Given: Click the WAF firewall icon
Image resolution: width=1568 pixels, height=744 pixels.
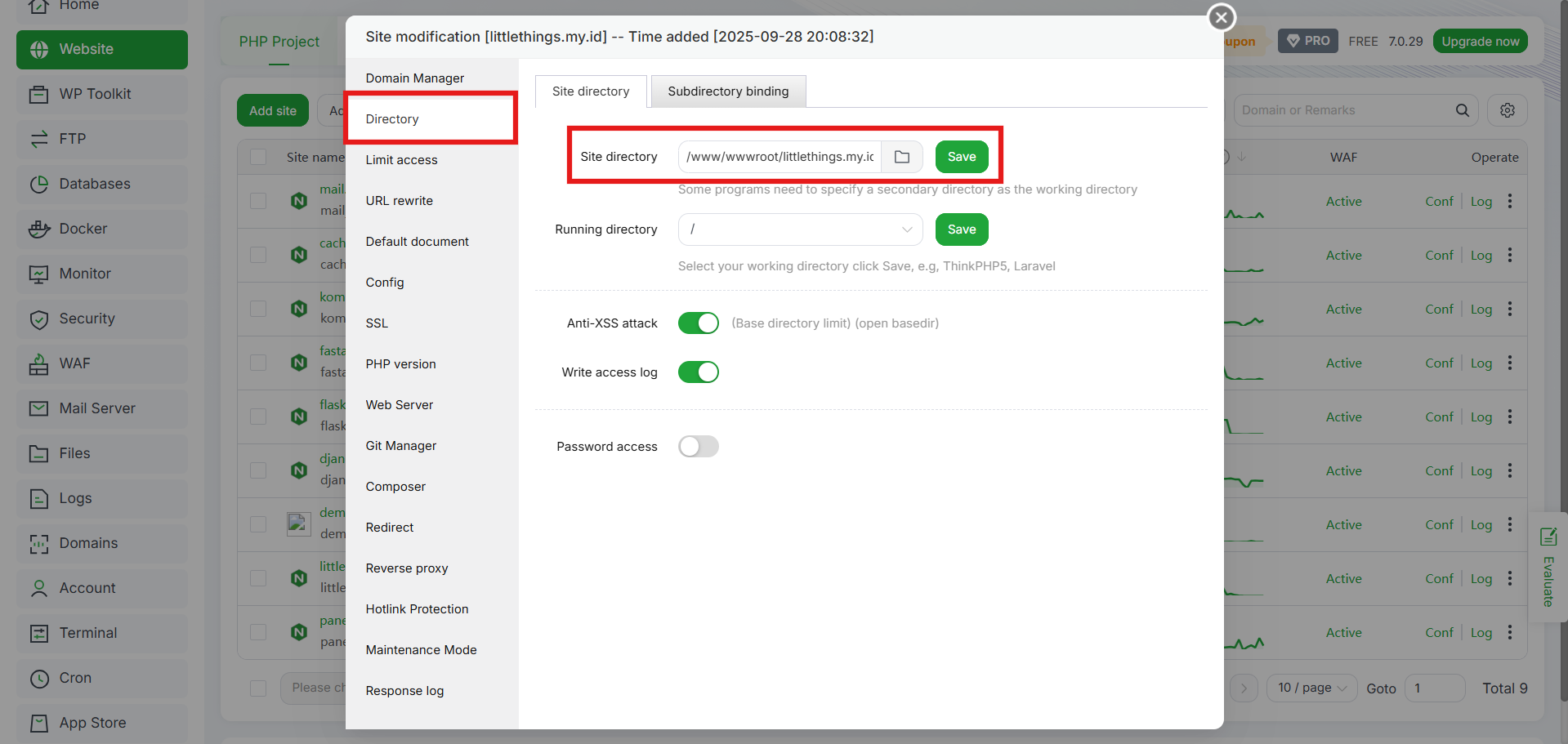Looking at the screenshot, I should click(x=39, y=364).
